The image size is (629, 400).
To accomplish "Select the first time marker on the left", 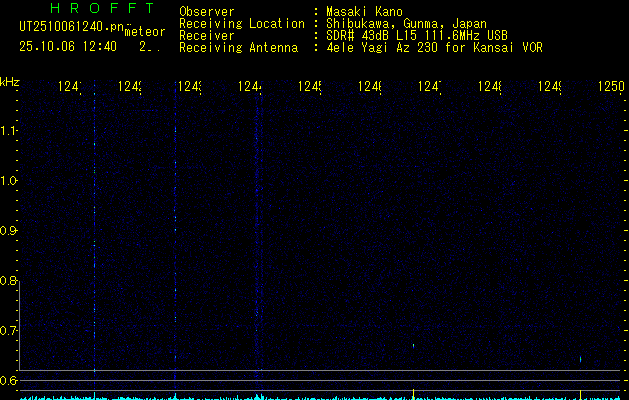I will (x=69, y=88).
